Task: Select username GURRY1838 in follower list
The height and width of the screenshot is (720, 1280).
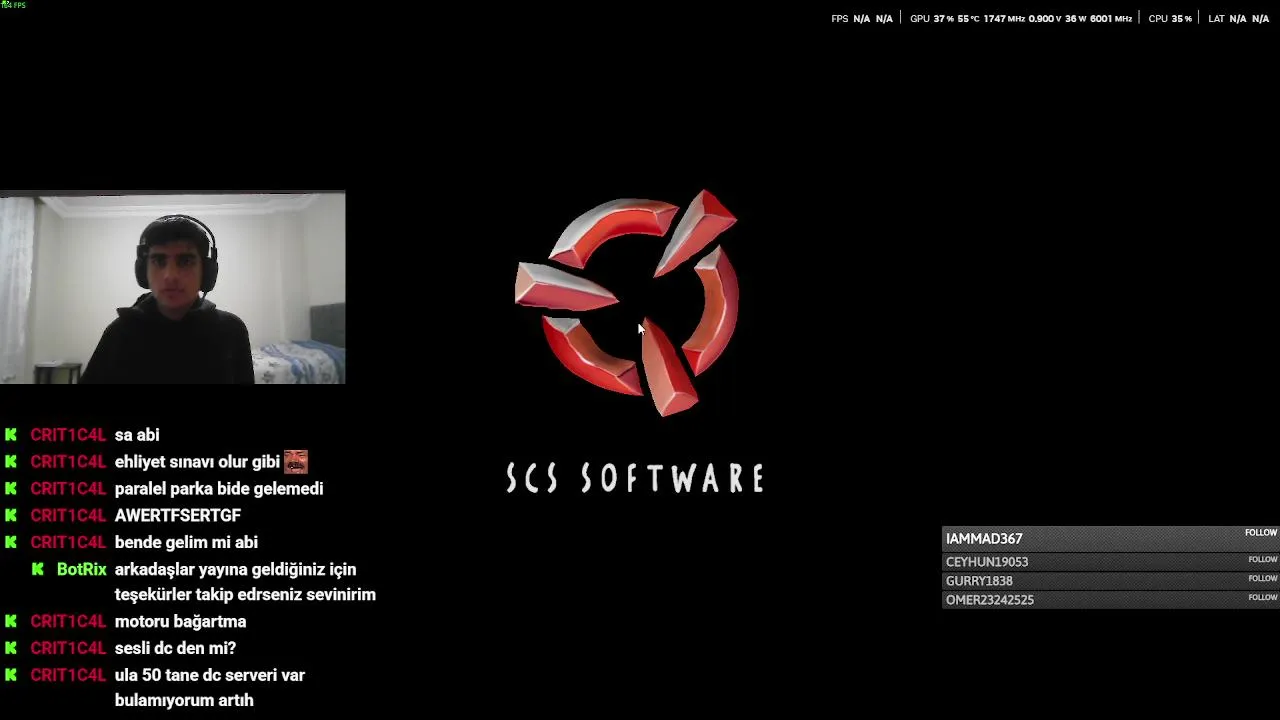Action: click(x=979, y=581)
